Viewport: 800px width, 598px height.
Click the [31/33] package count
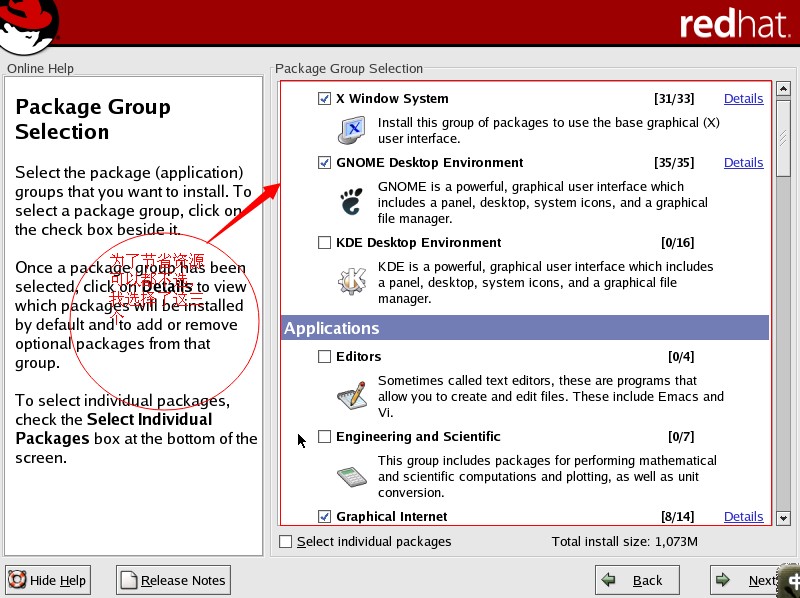point(674,98)
